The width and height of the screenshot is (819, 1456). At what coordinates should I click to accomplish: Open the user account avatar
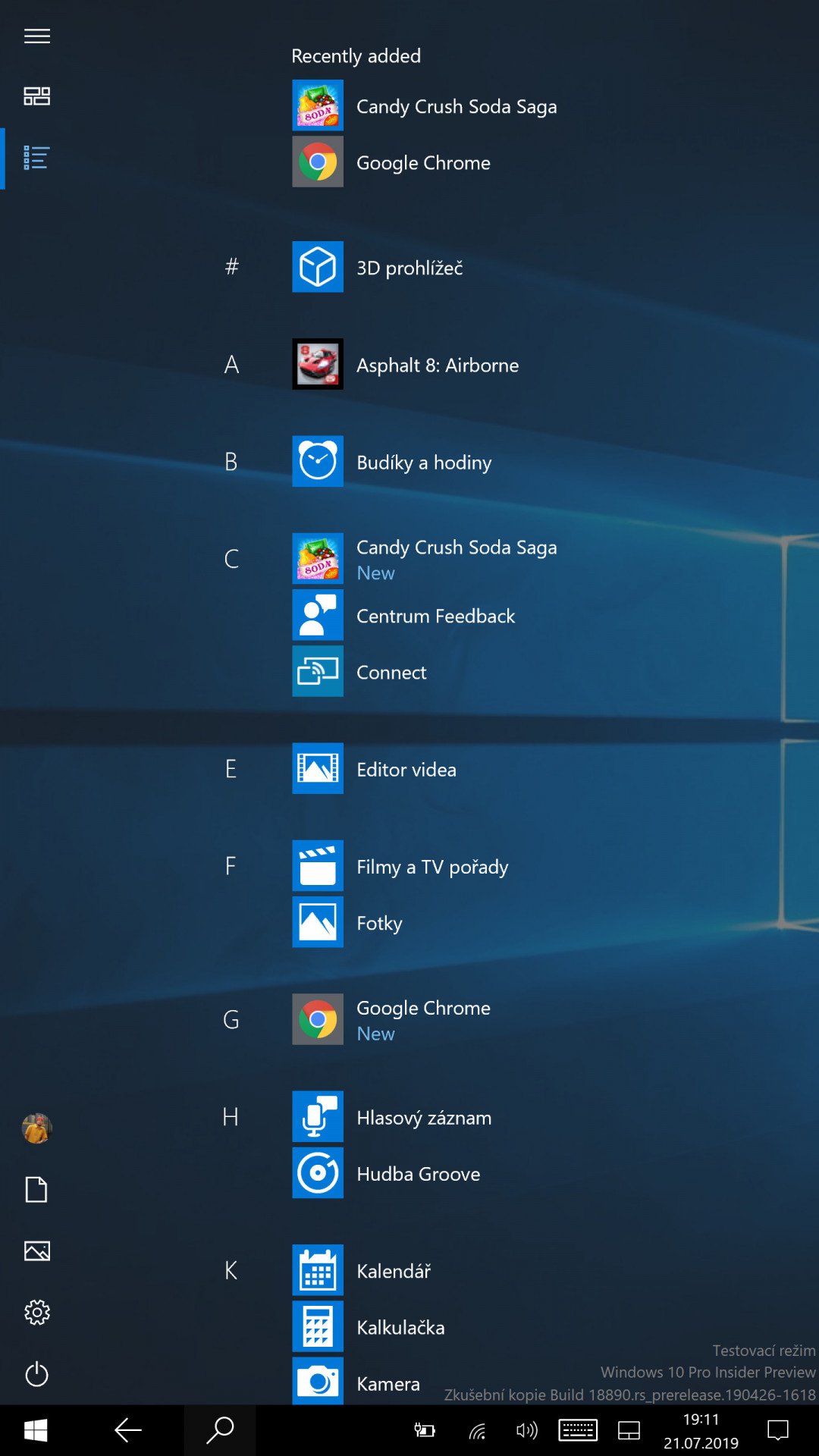coord(36,1128)
